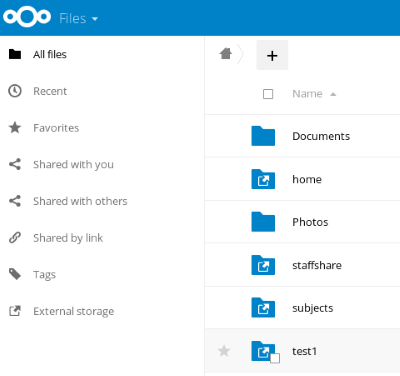This screenshot has height=376, width=400.
Task: Open Shared by link view
Action: pyautogui.click(x=68, y=238)
